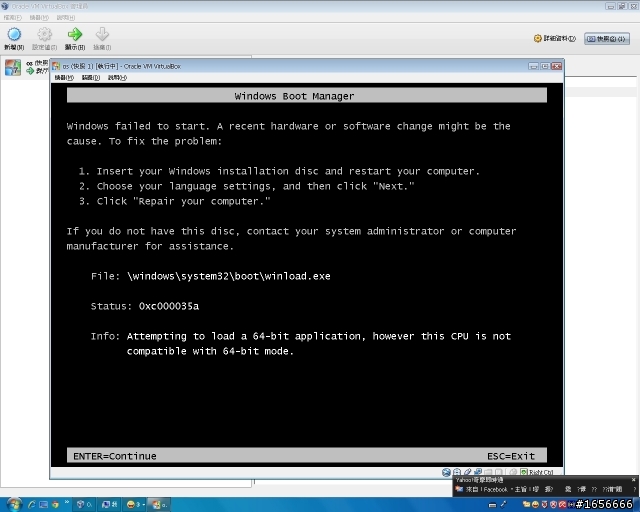Open the Machine (機器) menu in VirtualBox Manager
The height and width of the screenshot is (512, 640).
coord(39,18)
